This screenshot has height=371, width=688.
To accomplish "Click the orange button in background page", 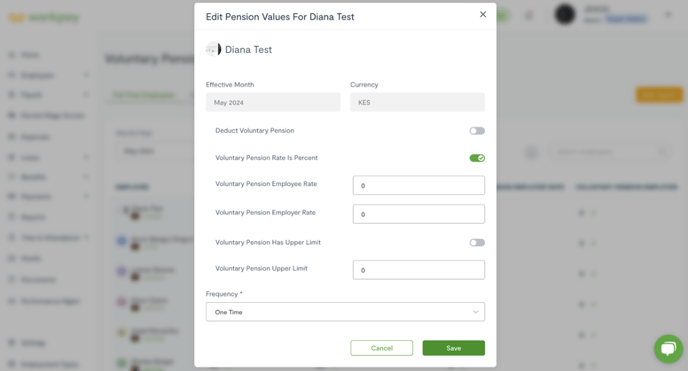I will (x=659, y=95).
